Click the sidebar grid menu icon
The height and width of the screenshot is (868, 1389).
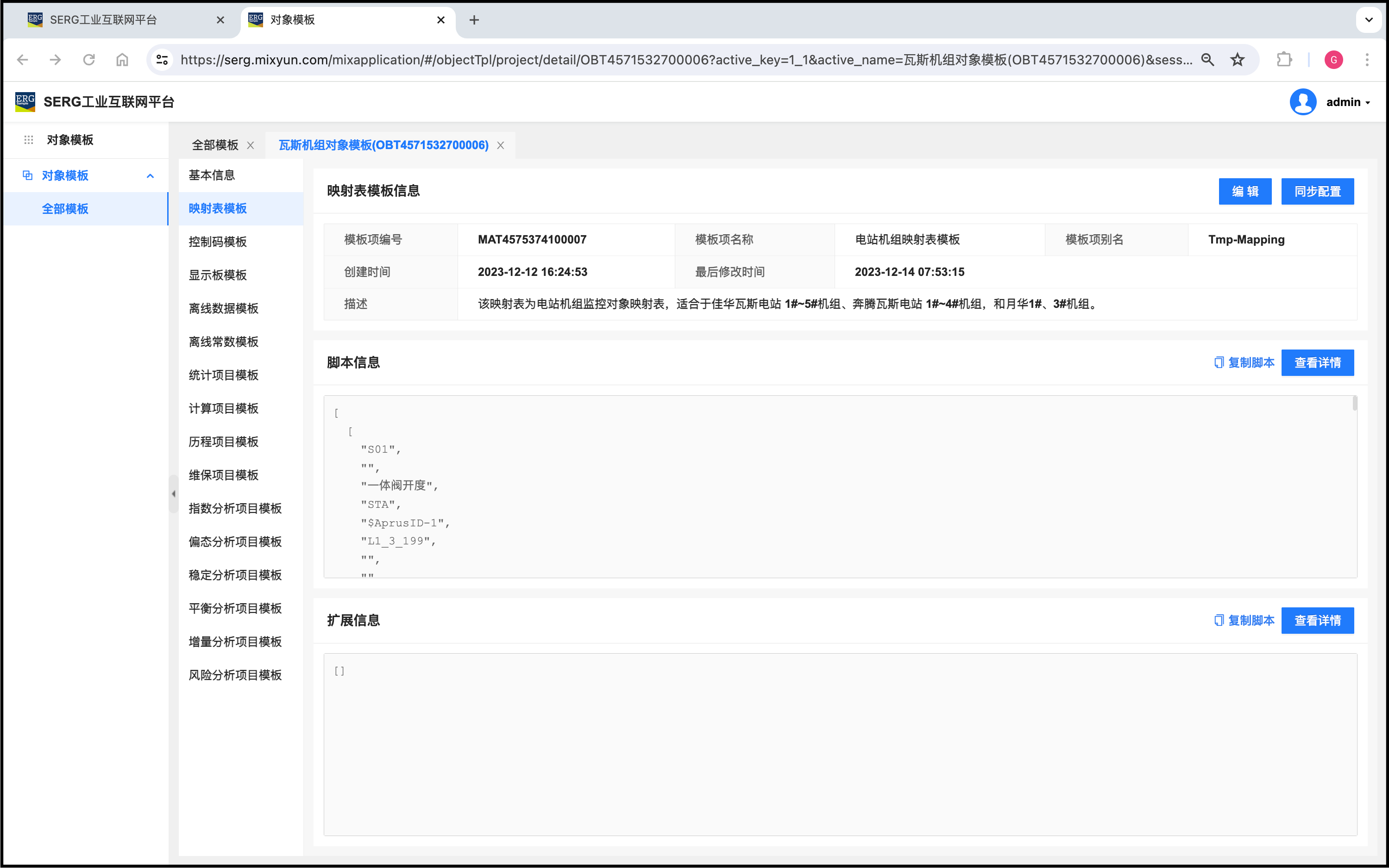(x=29, y=139)
